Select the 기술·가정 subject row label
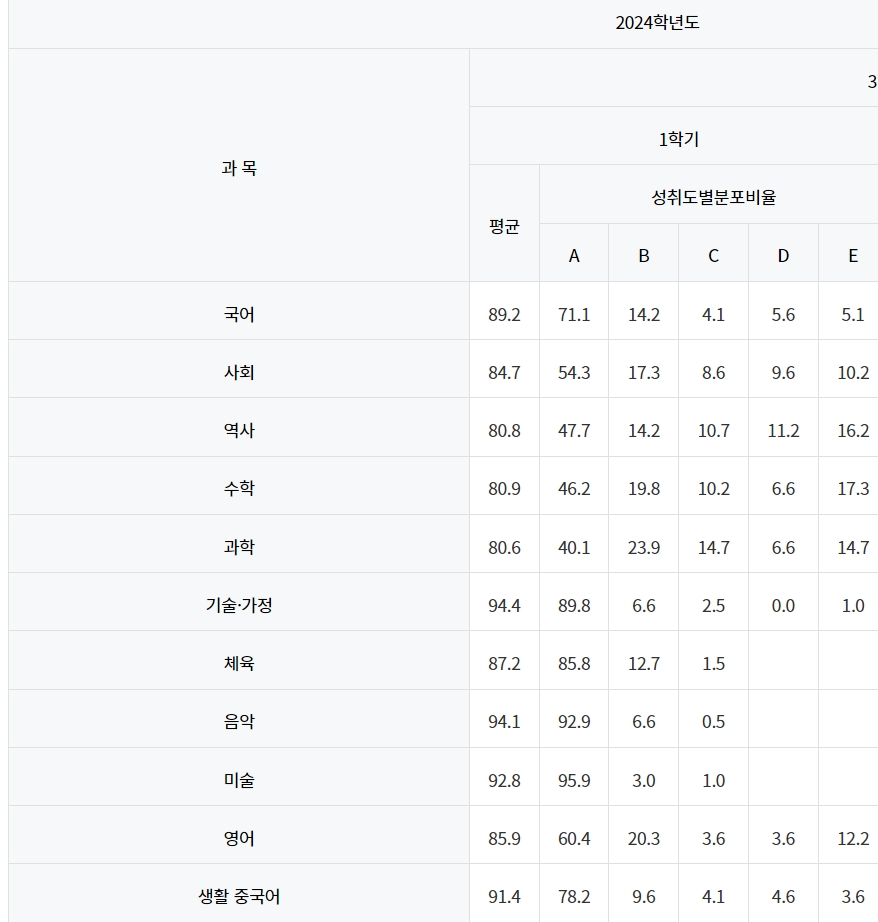 click(239, 606)
